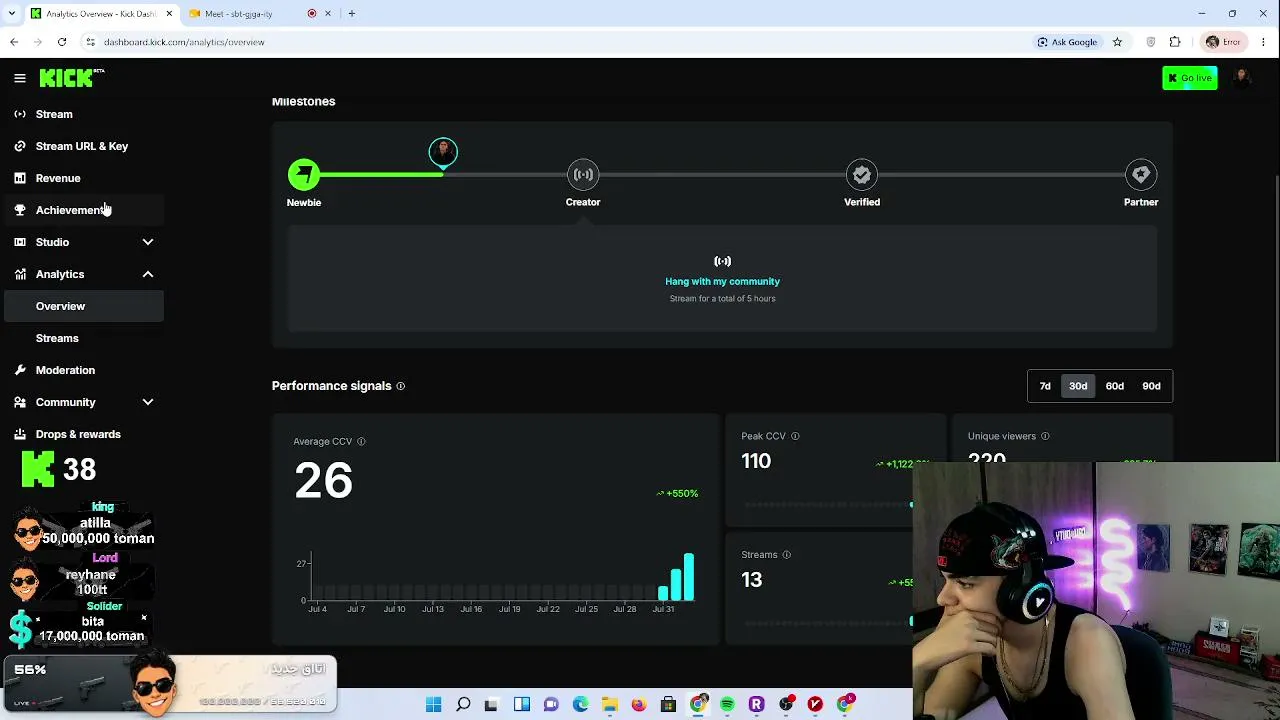Open the browser extensions puzzle icon
The width and height of the screenshot is (1280, 720).
point(1175,42)
